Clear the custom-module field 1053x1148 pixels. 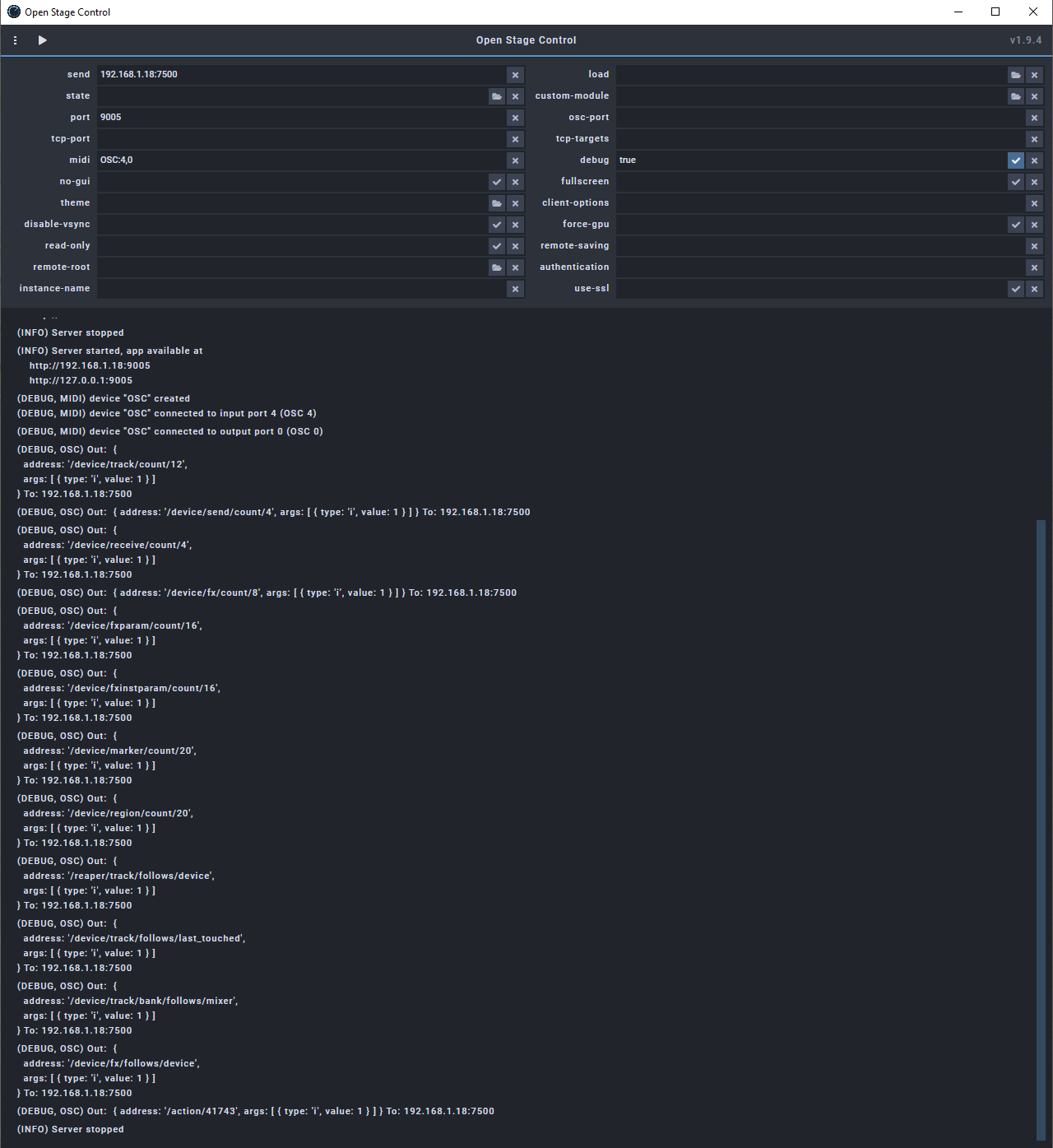1035,96
